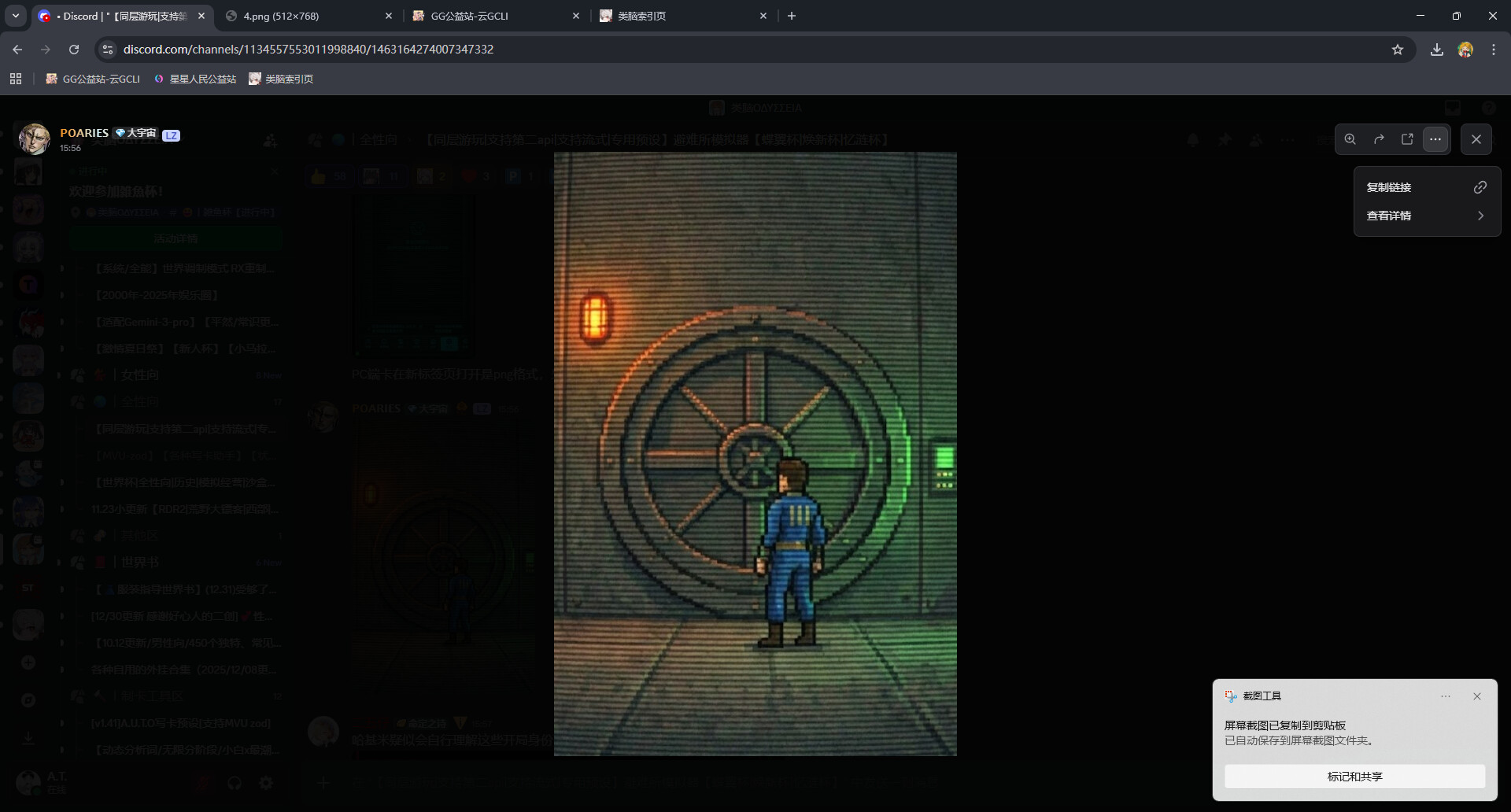Viewport: 1511px width, 812px height.
Task: Switch to the 类脑索引页 browser tab
Action: click(x=683, y=16)
